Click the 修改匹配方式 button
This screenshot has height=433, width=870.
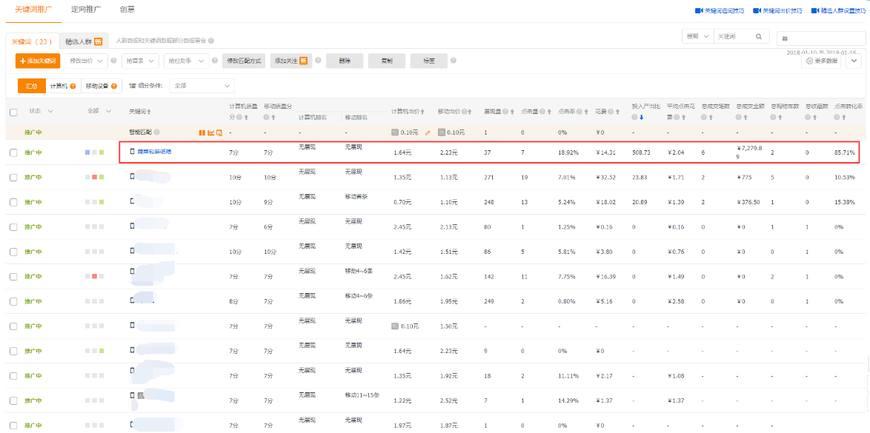[244, 61]
